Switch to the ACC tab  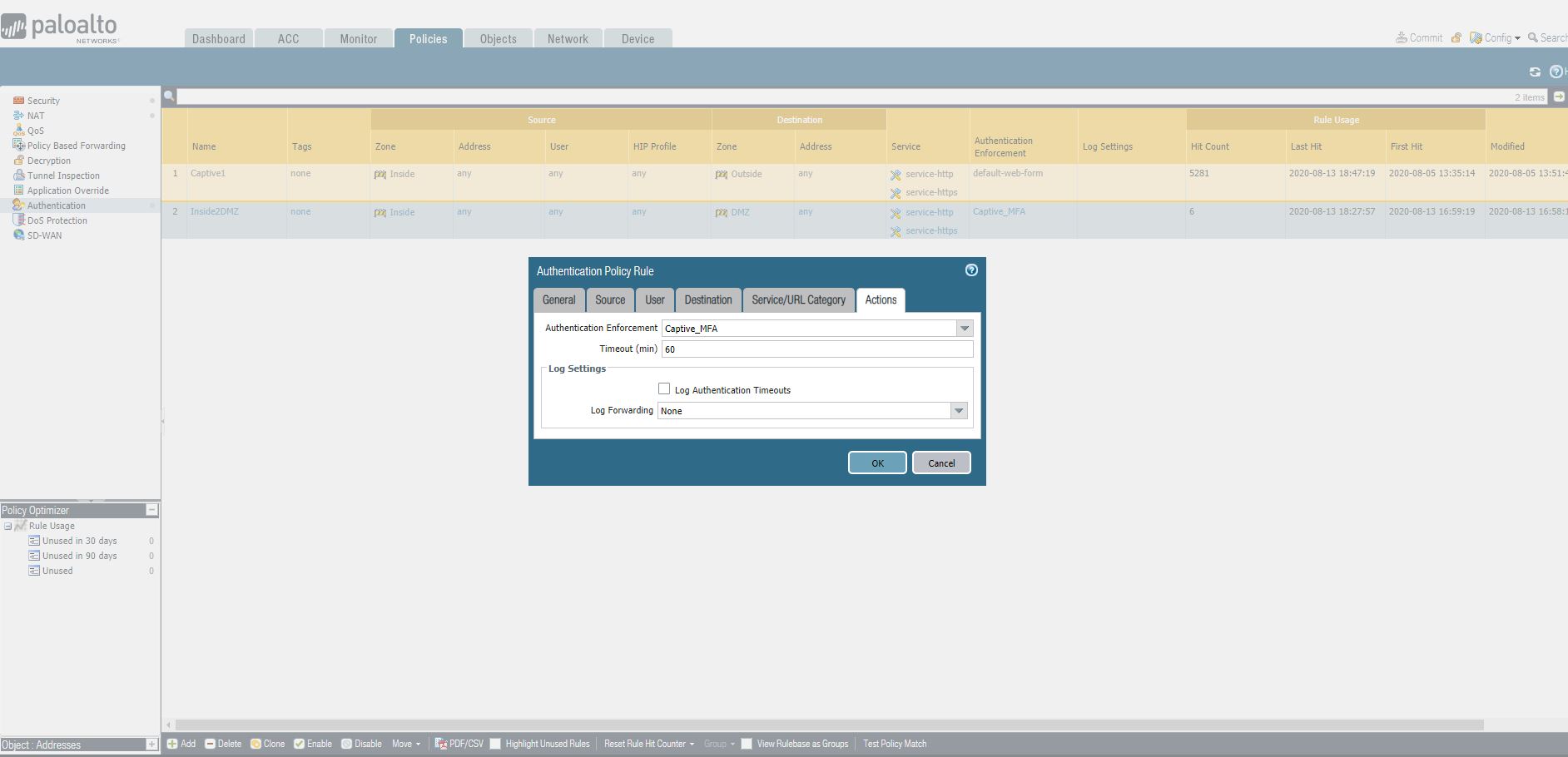pyautogui.click(x=289, y=38)
